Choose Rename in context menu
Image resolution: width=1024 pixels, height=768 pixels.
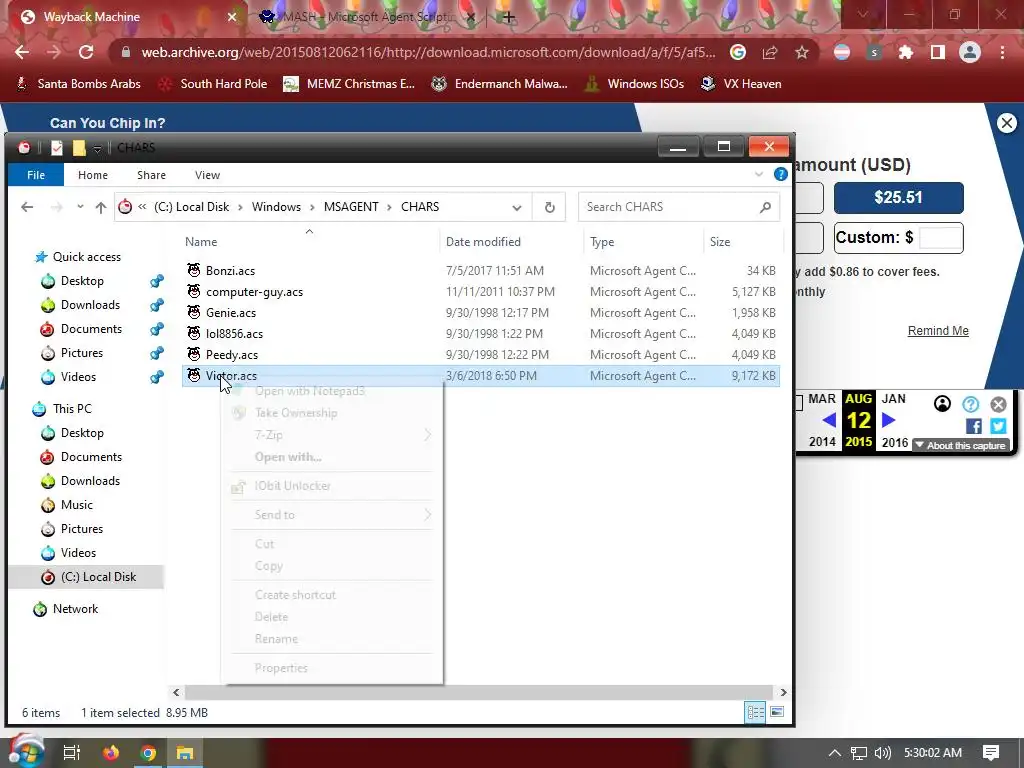pyautogui.click(x=331, y=639)
